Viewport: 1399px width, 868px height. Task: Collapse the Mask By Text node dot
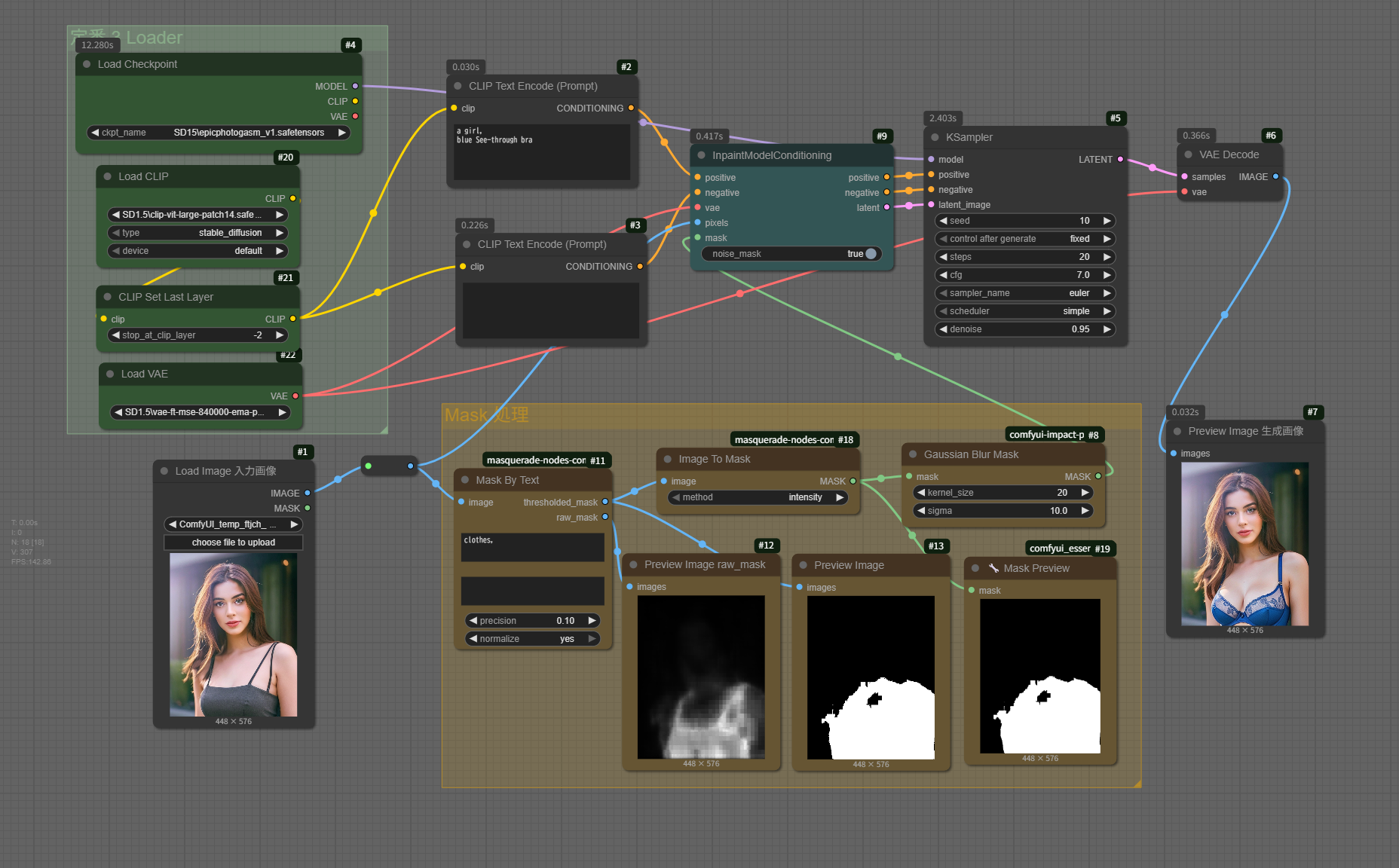tap(465, 481)
